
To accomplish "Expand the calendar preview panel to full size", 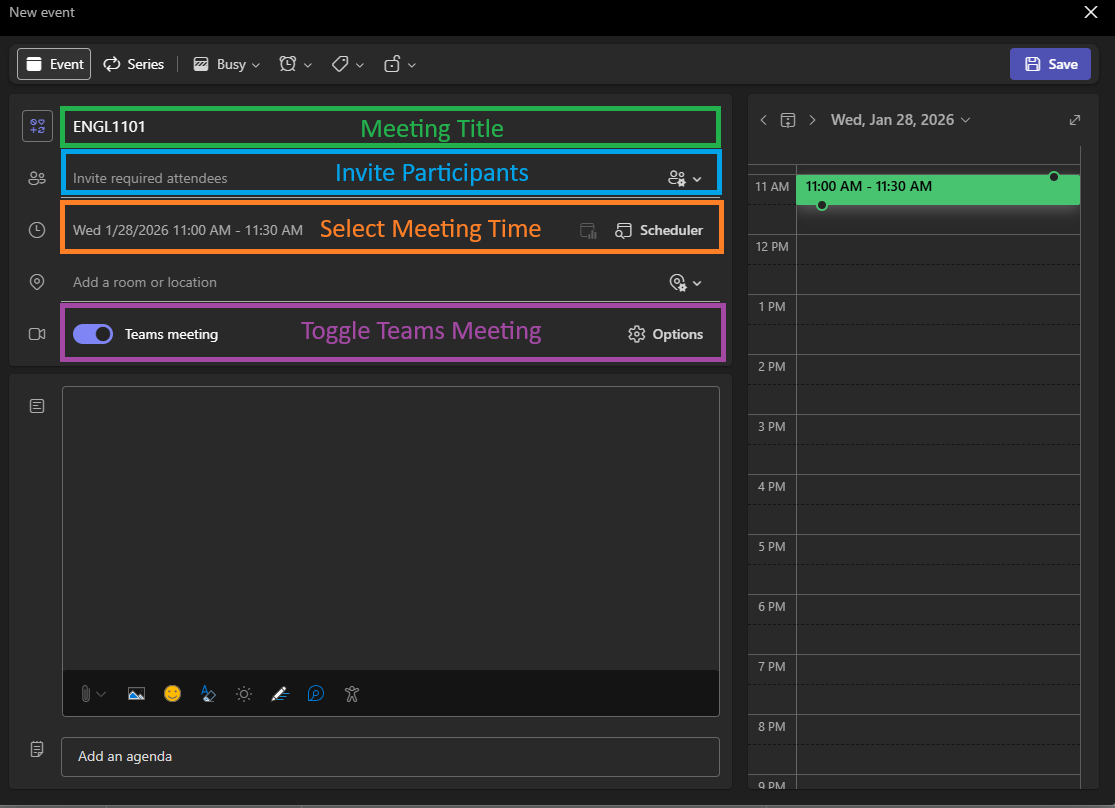I will click(1075, 120).
